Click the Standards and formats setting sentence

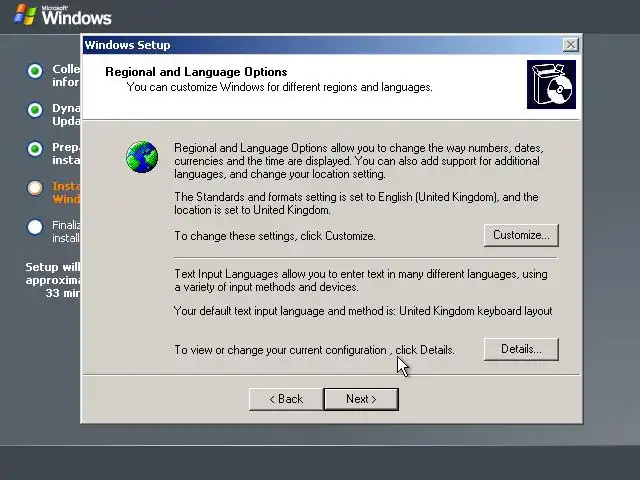pos(356,203)
